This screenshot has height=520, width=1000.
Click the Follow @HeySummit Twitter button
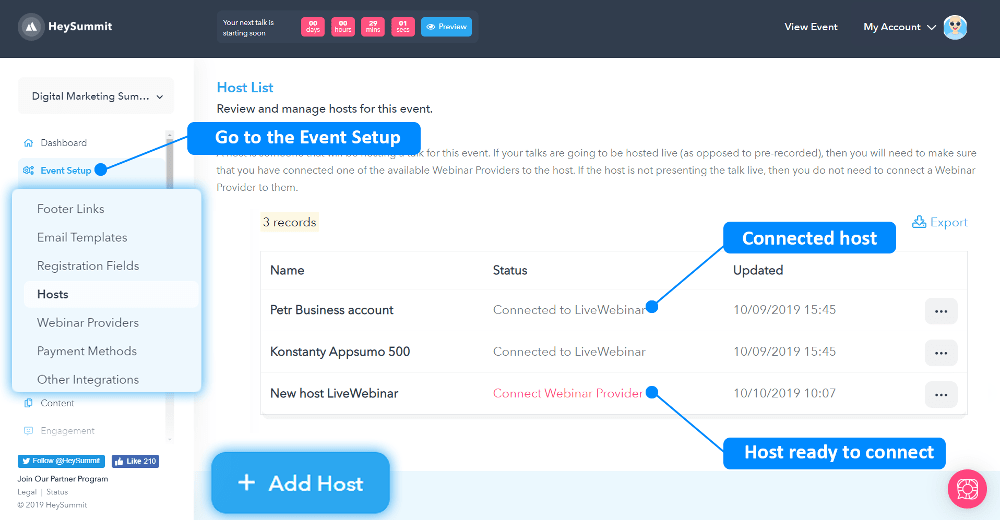tap(61, 461)
